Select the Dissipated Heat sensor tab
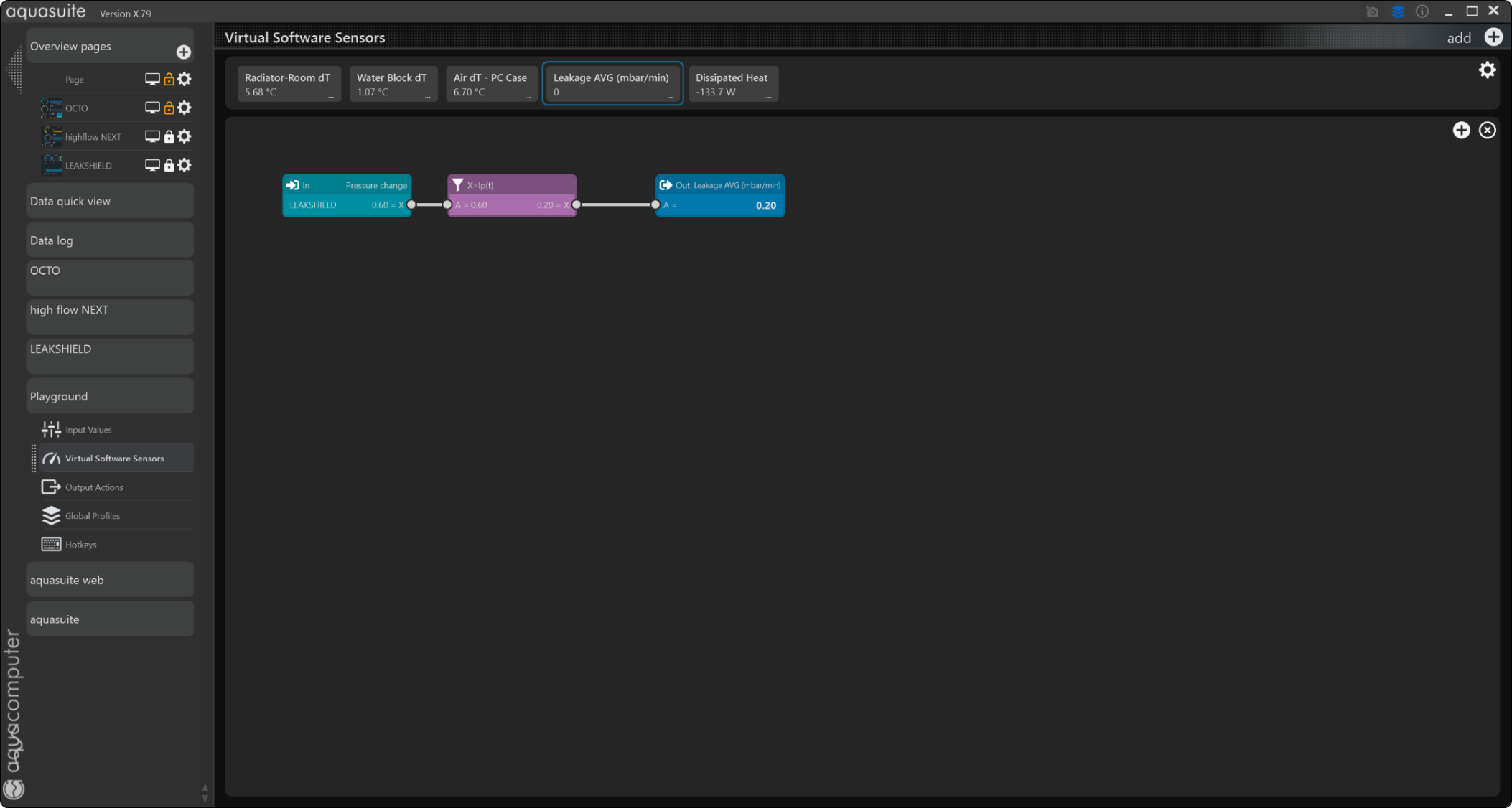 tap(732, 84)
